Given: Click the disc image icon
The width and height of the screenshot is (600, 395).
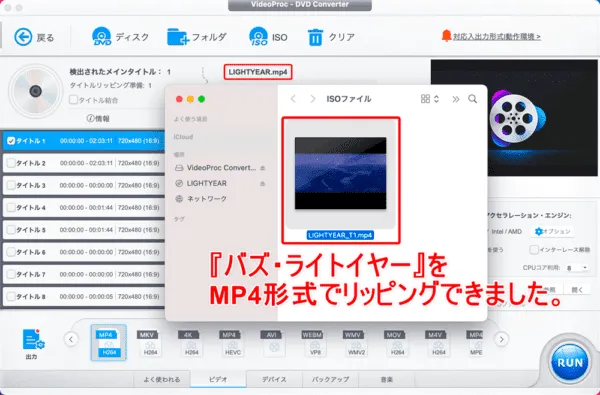Looking at the screenshot, I should pyautogui.click(x=36, y=91).
